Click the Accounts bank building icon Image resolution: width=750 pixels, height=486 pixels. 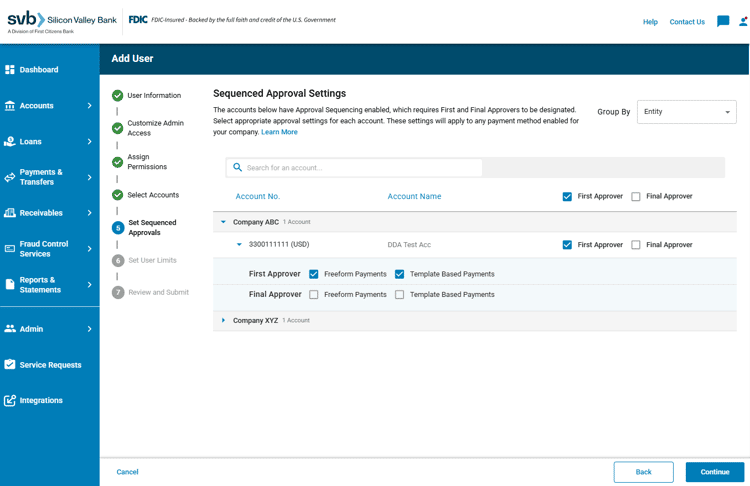tap(10, 106)
